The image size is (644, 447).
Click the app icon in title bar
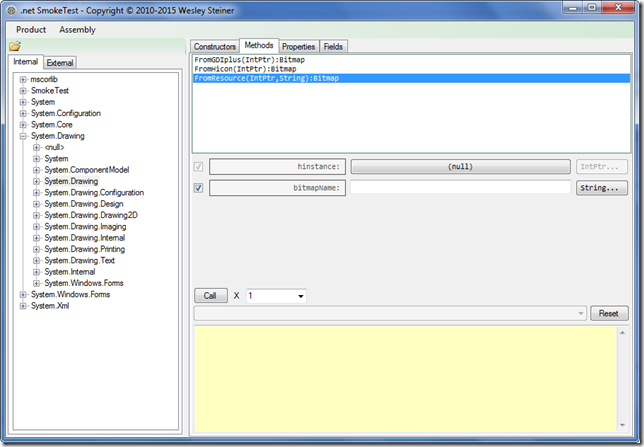12,10
